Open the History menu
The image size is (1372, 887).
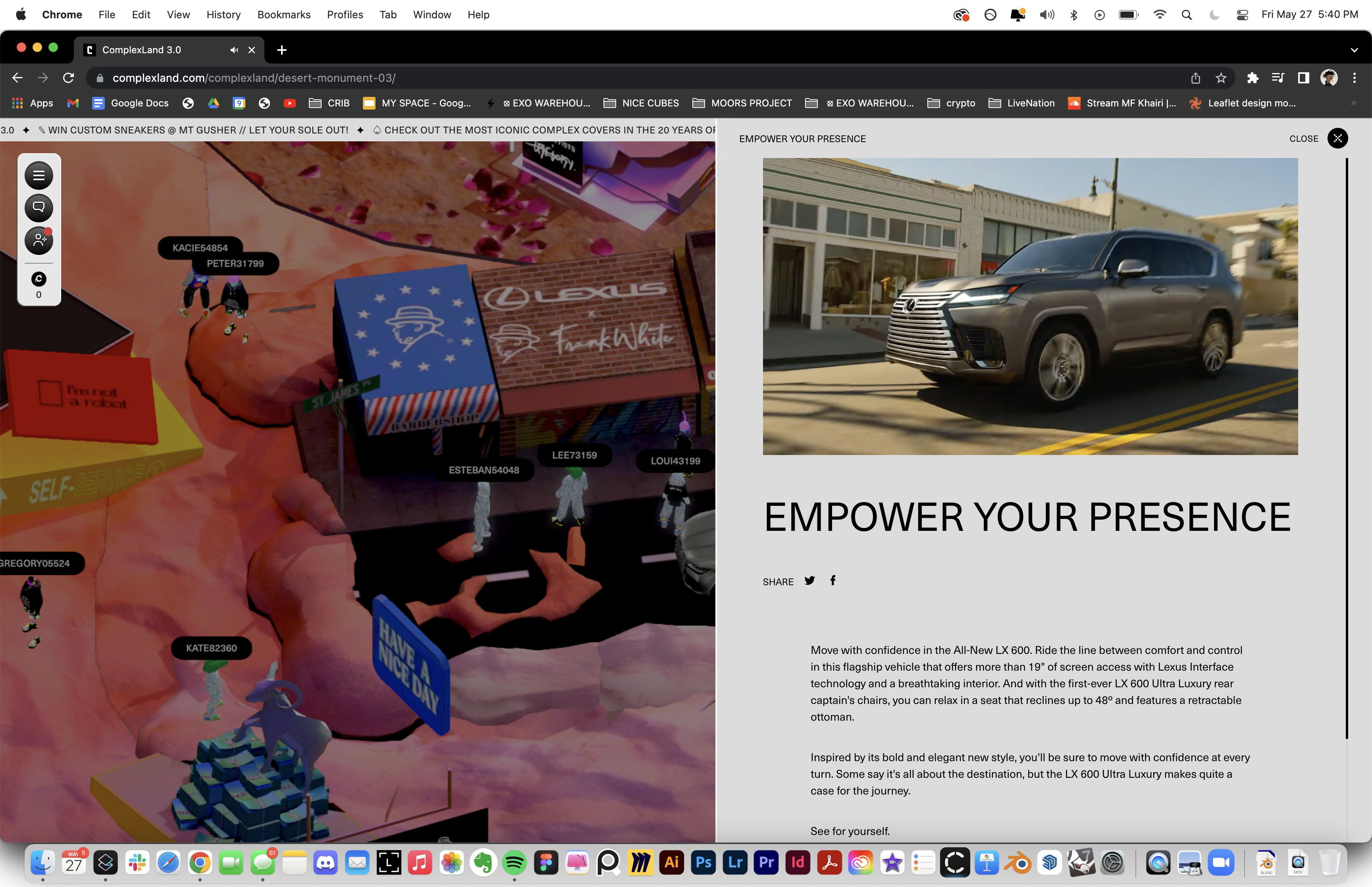pyautogui.click(x=224, y=14)
